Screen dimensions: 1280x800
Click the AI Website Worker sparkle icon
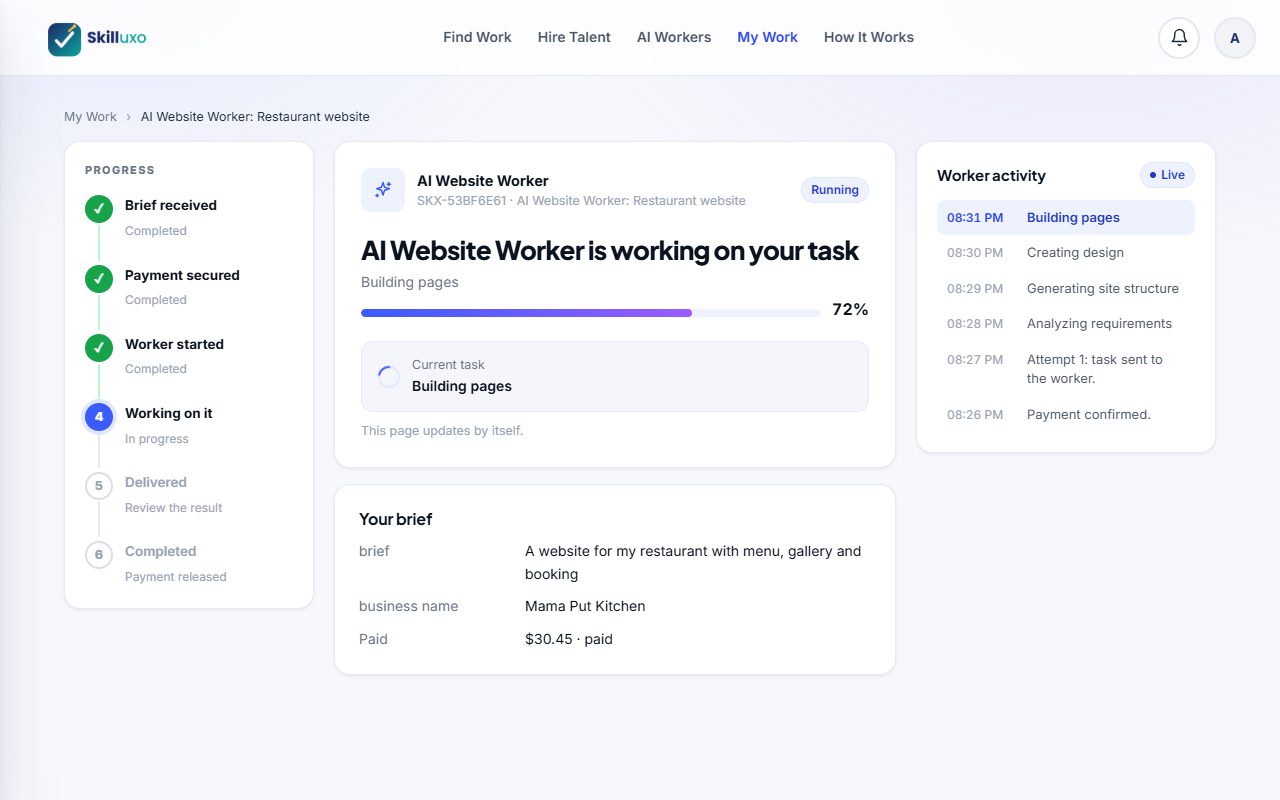(x=383, y=190)
